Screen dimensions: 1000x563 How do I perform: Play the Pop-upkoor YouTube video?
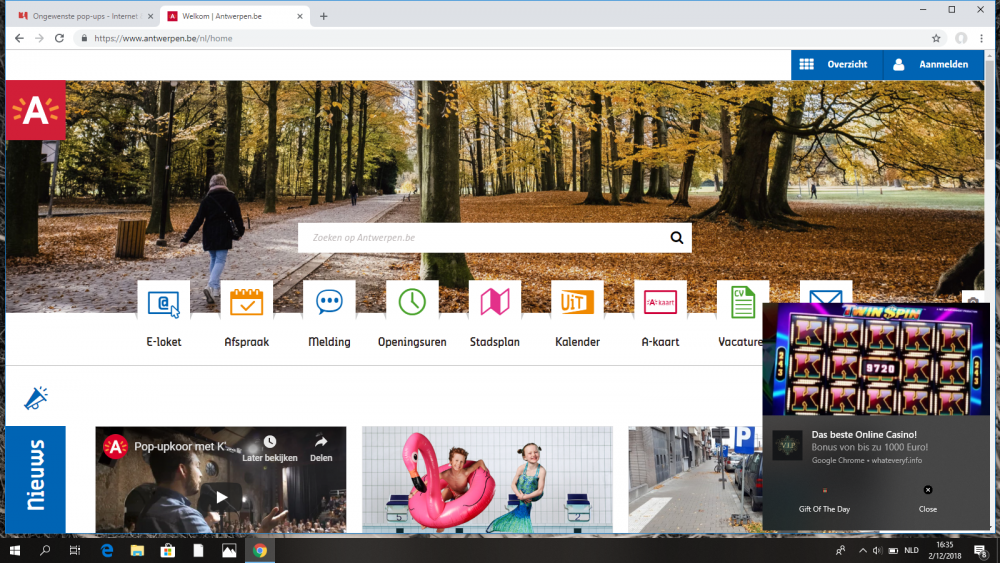[221, 497]
